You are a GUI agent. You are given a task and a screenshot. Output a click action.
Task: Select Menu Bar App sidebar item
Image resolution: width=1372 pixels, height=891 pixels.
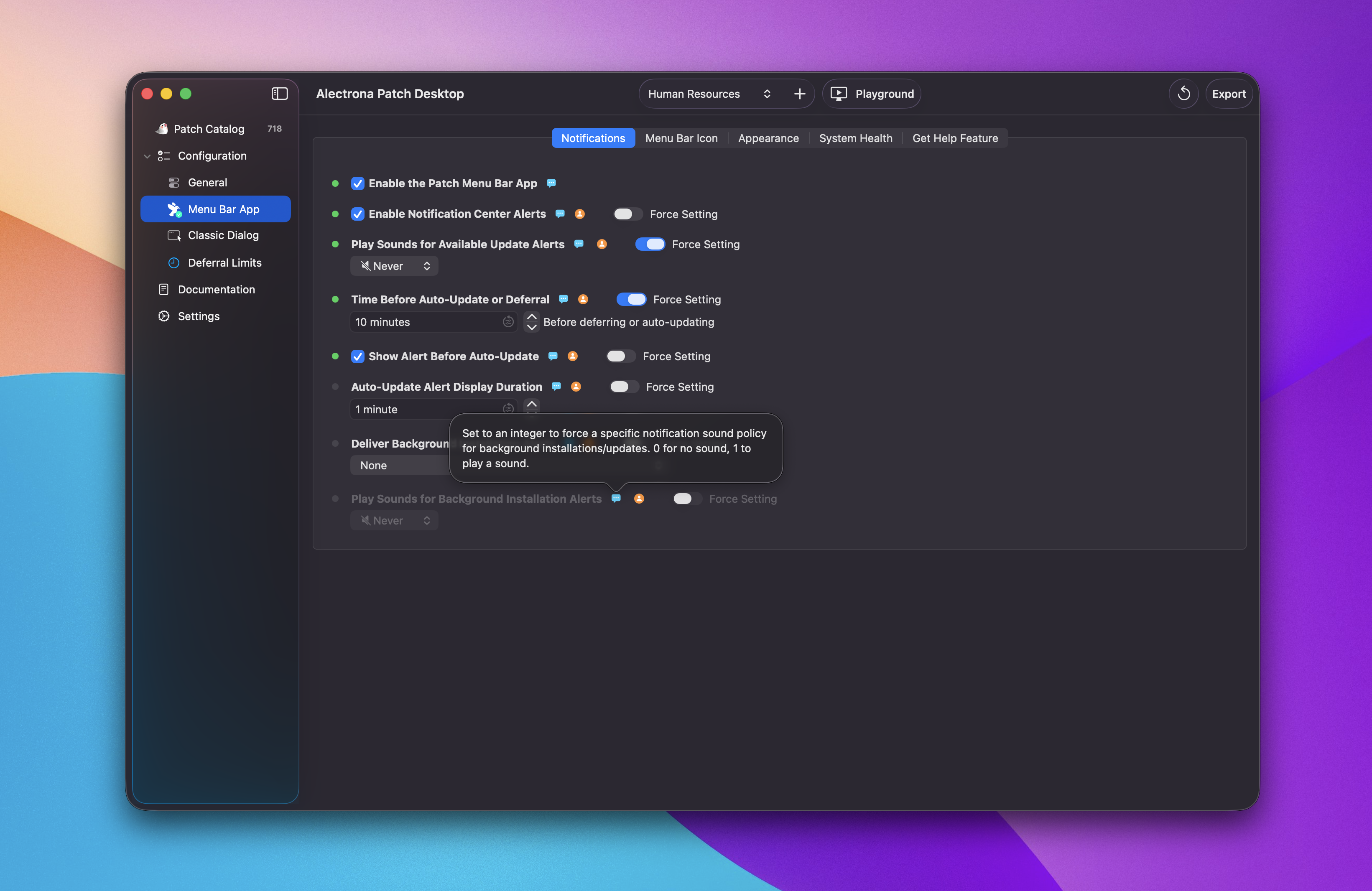click(x=216, y=209)
